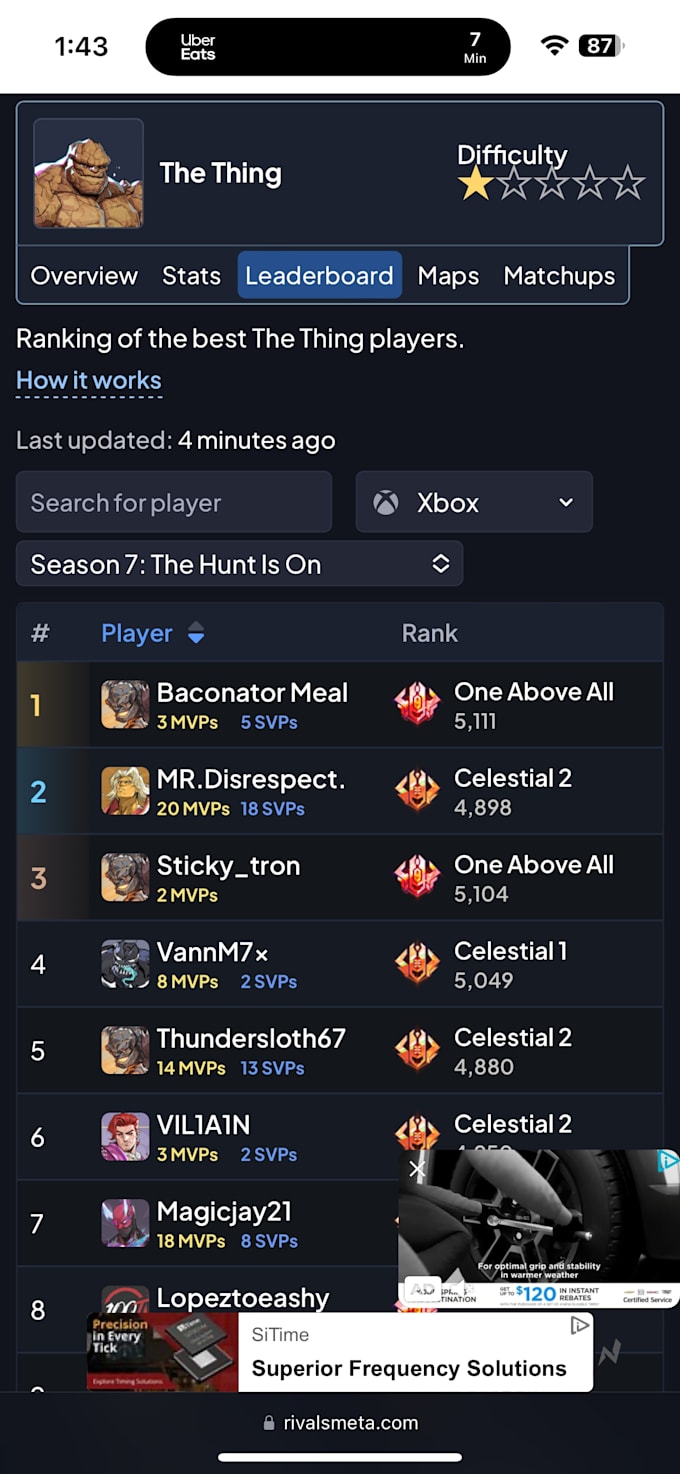
Task: Open the Xbox platform dropdown
Action: [x=474, y=502]
